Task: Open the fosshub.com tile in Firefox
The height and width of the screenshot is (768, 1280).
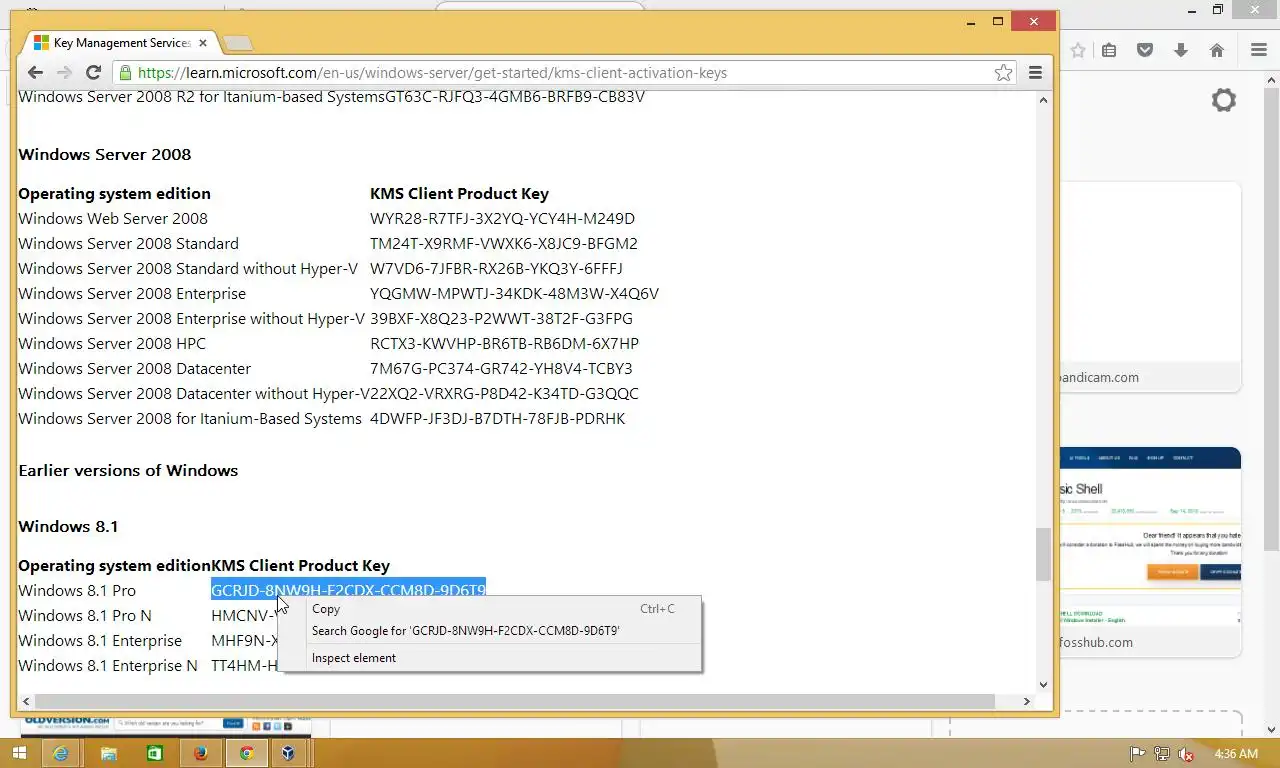Action: pyautogui.click(x=1150, y=552)
